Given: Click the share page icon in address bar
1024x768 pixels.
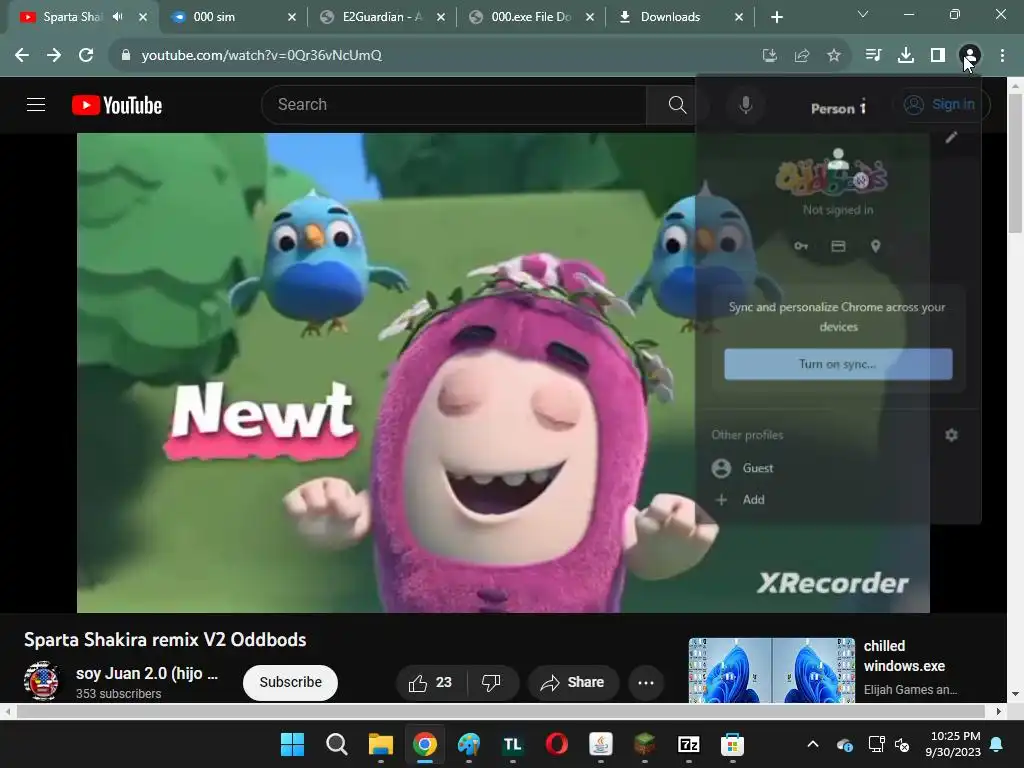Looking at the screenshot, I should click(x=802, y=56).
